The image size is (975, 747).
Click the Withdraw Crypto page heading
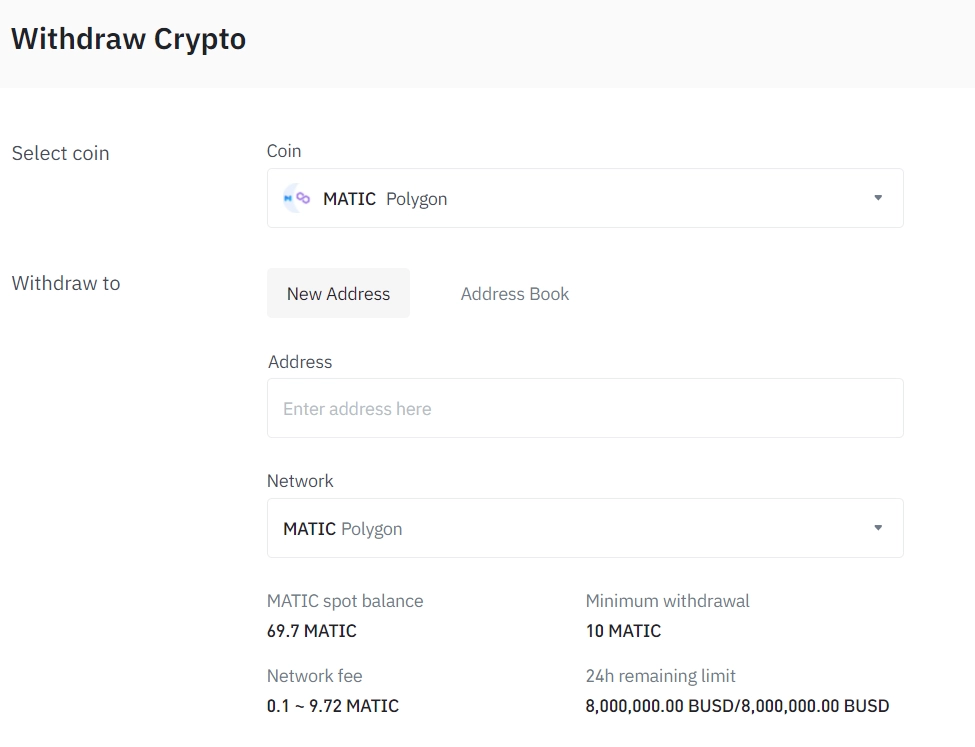(128, 39)
